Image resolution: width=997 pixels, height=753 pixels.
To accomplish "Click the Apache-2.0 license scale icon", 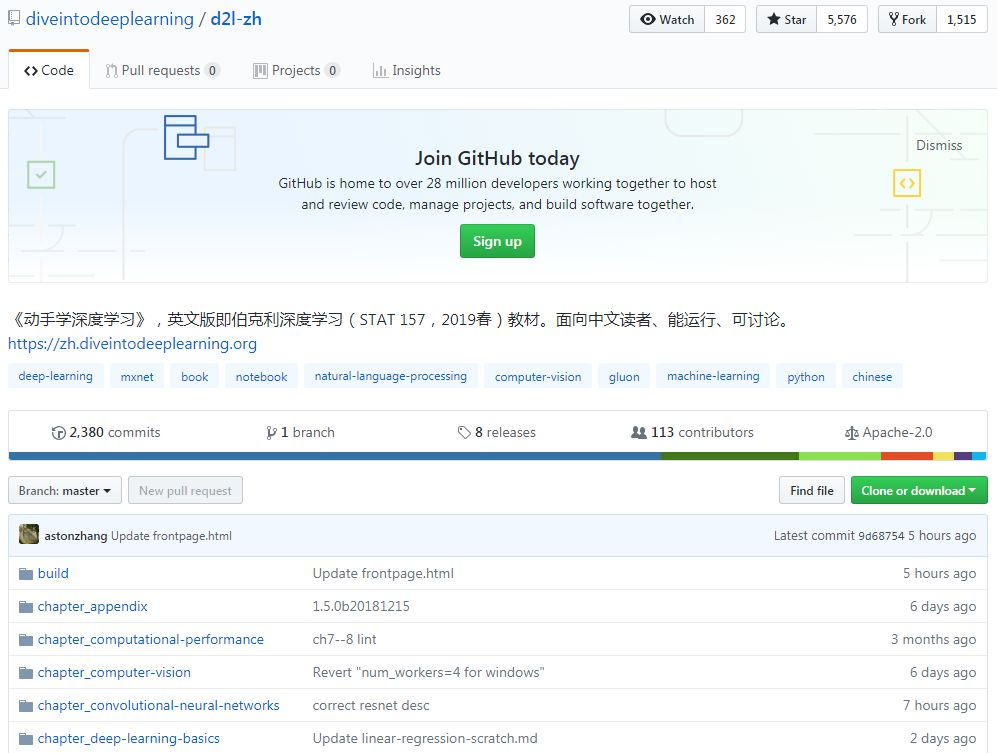I will click(x=851, y=433).
